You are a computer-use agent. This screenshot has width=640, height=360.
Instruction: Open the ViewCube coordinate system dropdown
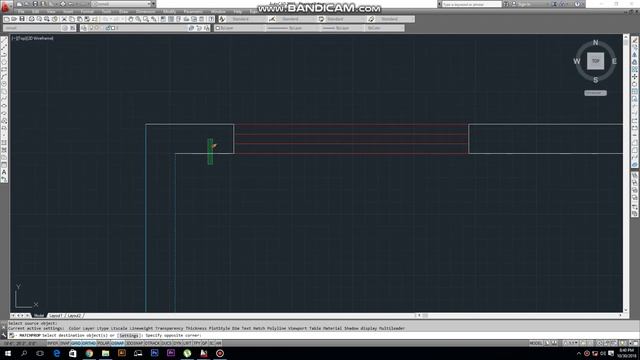pyautogui.click(x=596, y=93)
